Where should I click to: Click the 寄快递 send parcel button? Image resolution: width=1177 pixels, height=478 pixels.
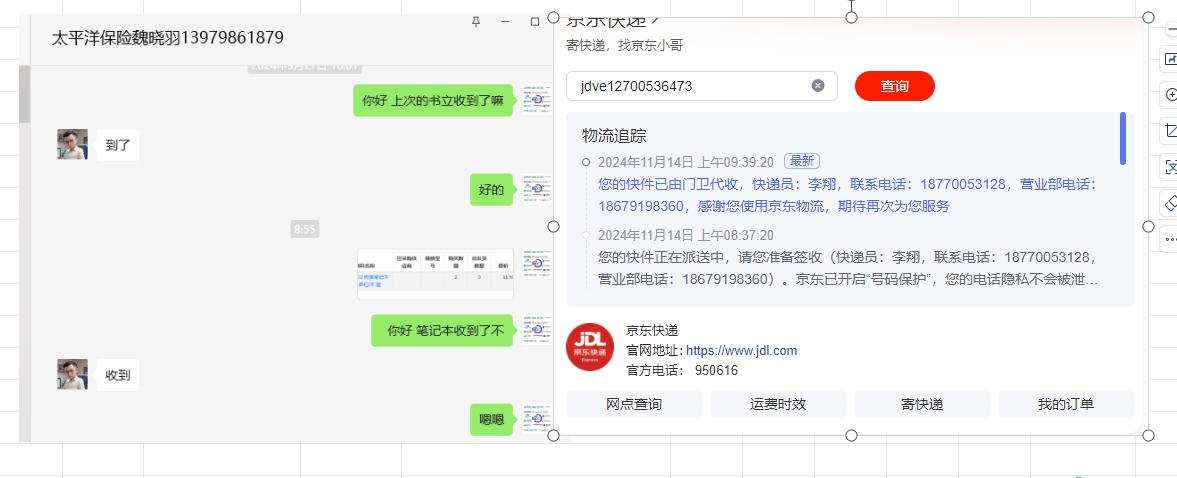(922, 404)
